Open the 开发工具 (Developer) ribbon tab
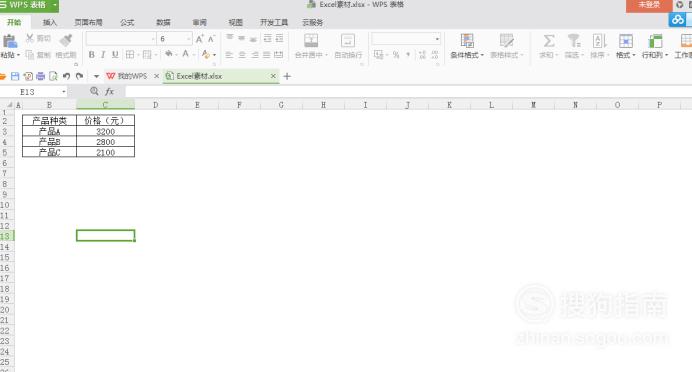 pos(274,23)
